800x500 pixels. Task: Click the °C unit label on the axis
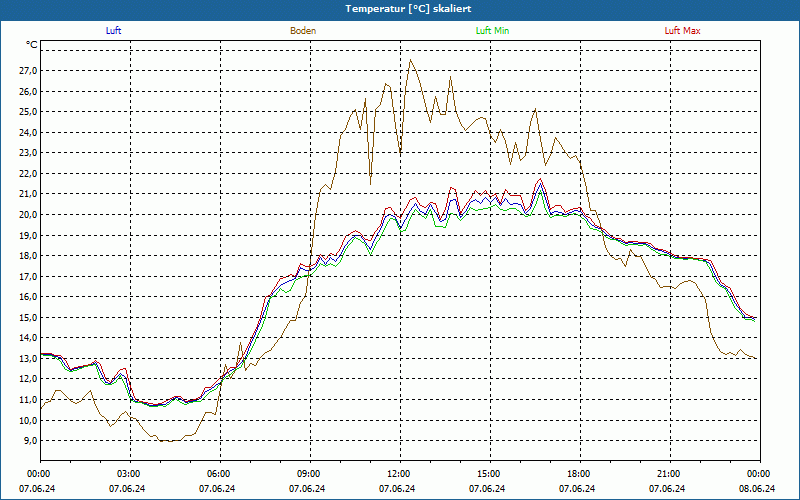click(32, 45)
